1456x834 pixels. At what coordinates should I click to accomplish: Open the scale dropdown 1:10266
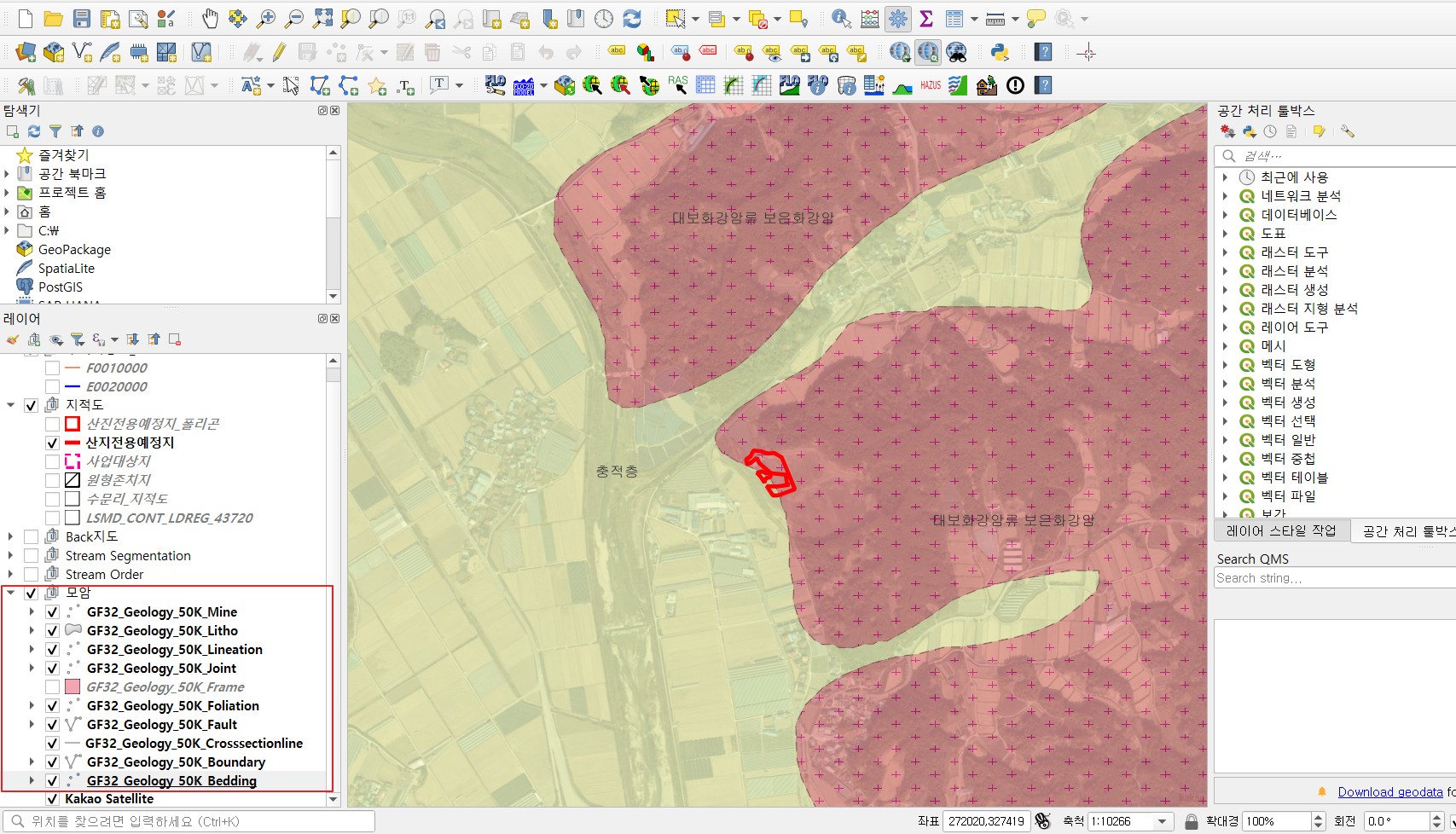[1162, 821]
